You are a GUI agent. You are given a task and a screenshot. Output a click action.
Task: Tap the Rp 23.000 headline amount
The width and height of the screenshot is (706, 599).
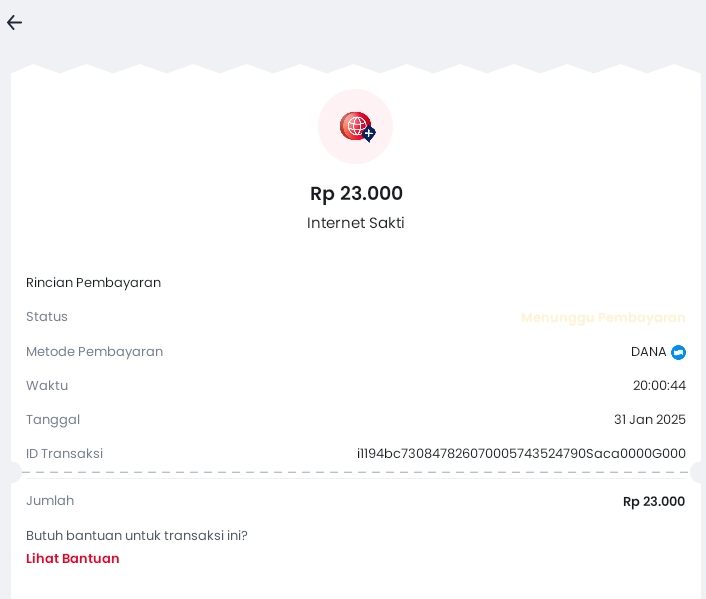tap(356, 194)
